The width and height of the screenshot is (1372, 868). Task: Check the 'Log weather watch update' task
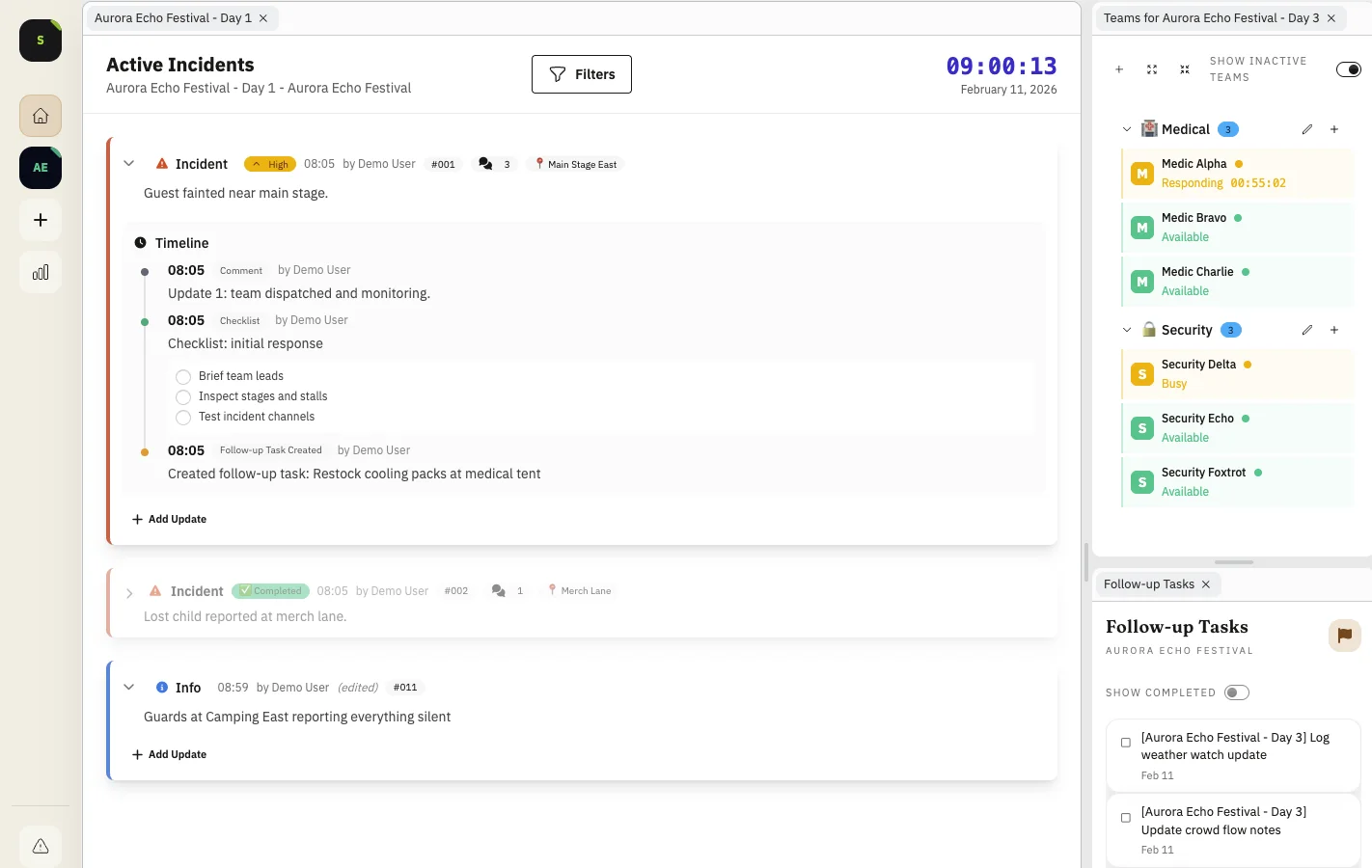tap(1126, 742)
